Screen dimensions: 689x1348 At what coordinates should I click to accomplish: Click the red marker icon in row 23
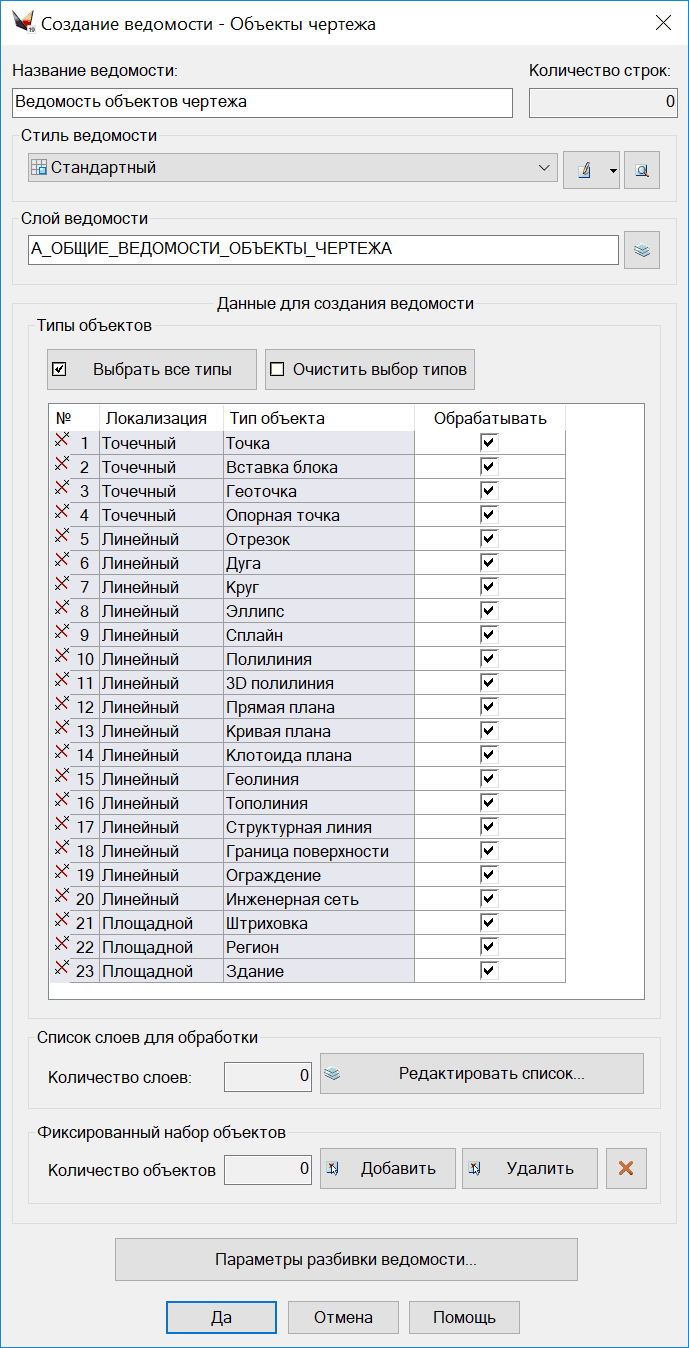(61, 969)
